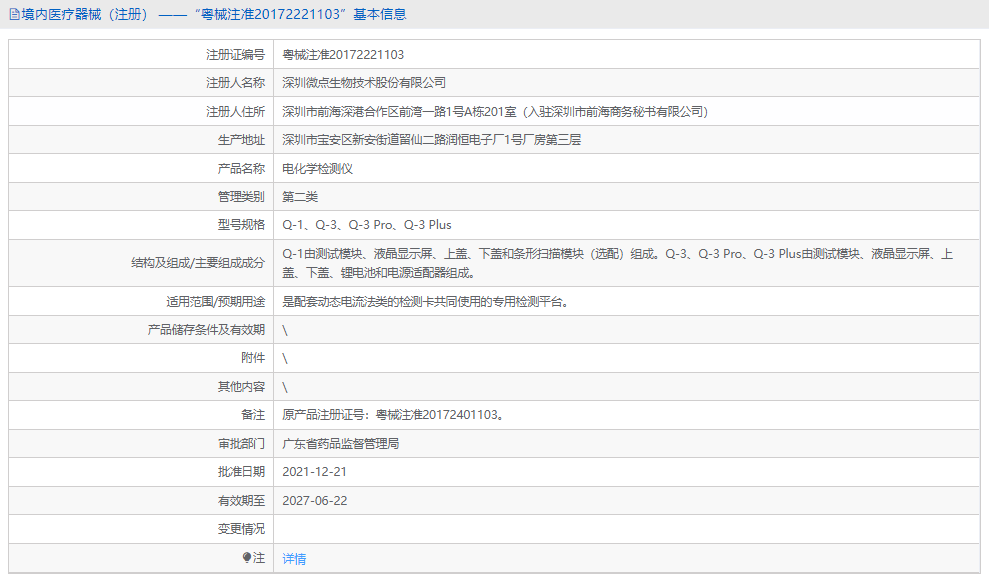Select approving department 广东省药品监督管理局
This screenshot has height=581, width=989.
coord(341,444)
